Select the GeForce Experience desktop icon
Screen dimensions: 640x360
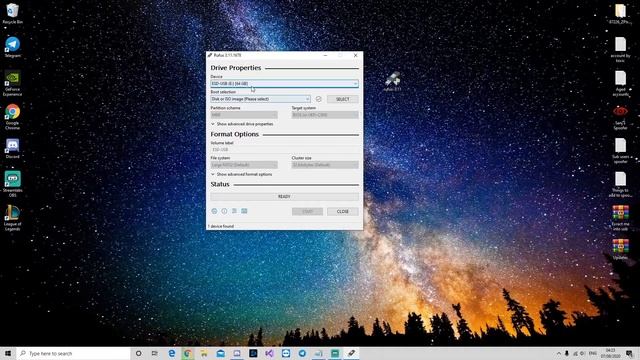point(12,83)
